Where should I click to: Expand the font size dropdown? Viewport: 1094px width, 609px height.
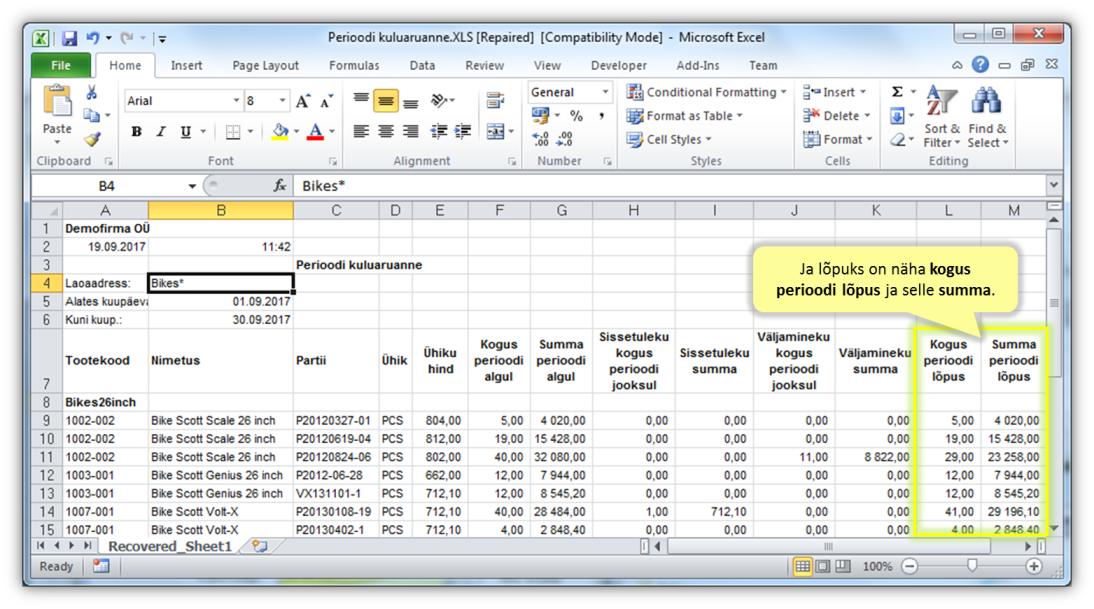coord(283,101)
